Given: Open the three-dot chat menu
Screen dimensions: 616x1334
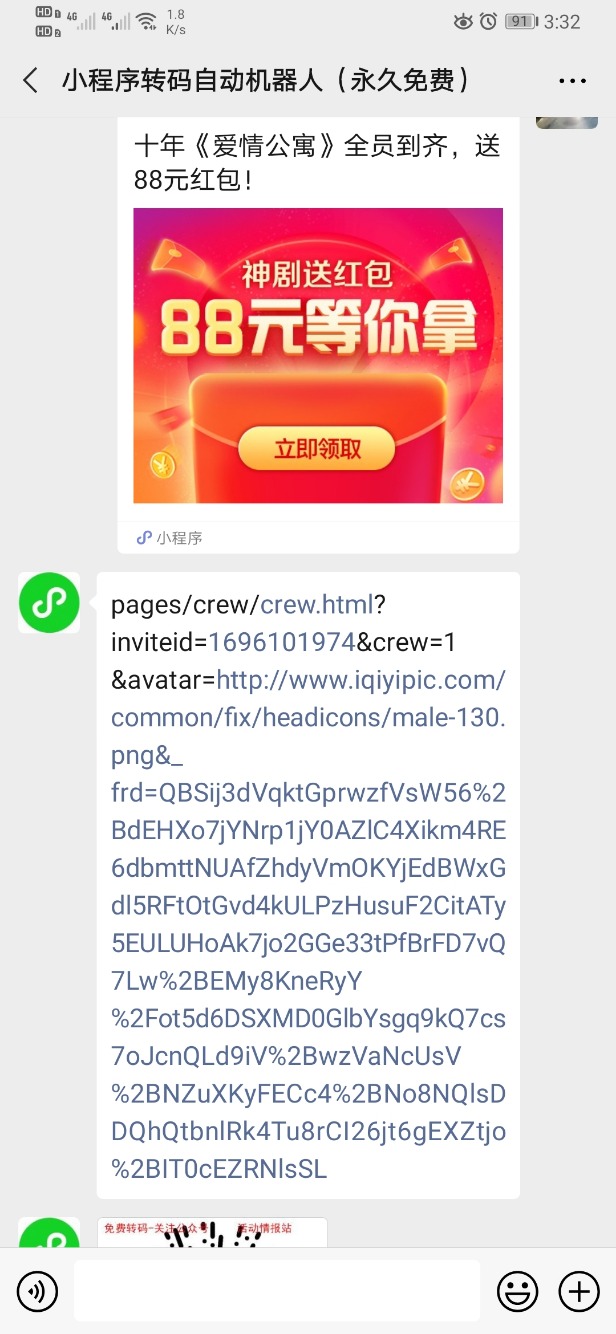Looking at the screenshot, I should 572,81.
